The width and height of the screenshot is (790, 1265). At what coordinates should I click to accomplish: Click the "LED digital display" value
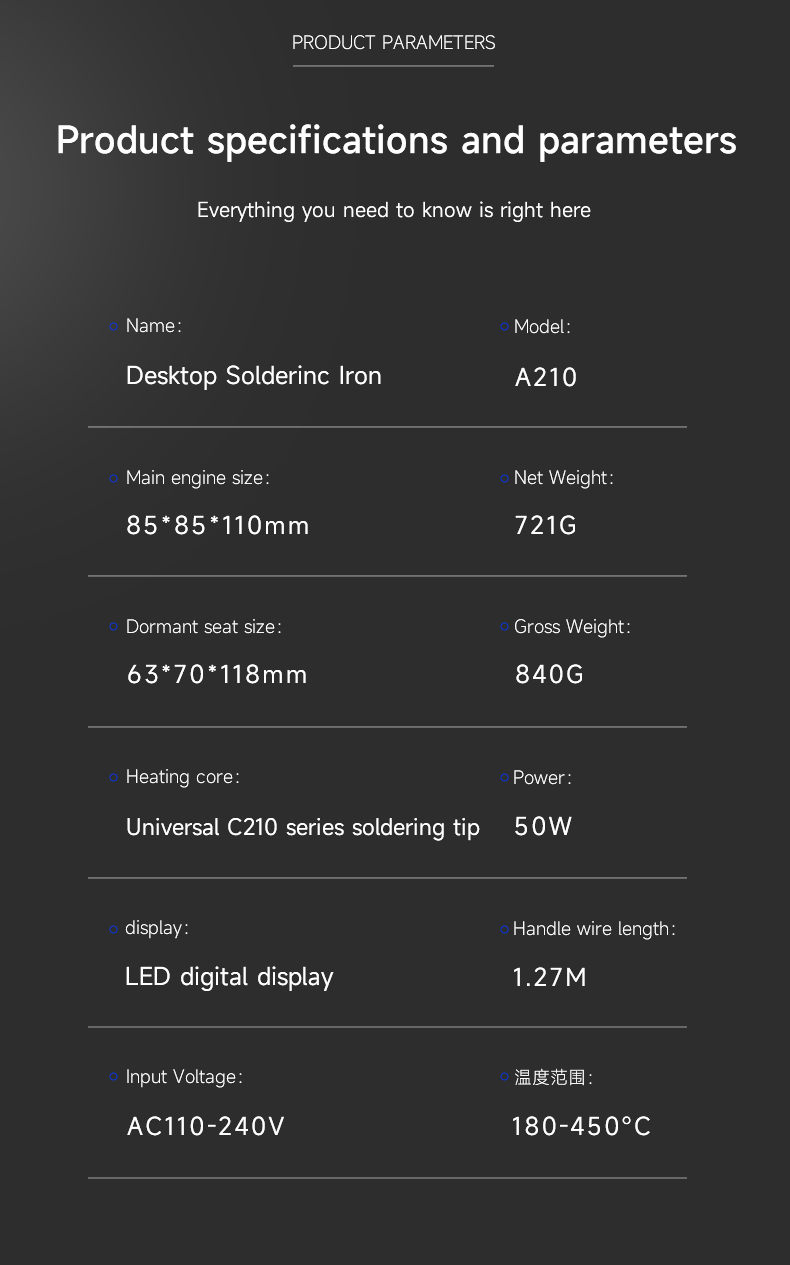point(229,977)
